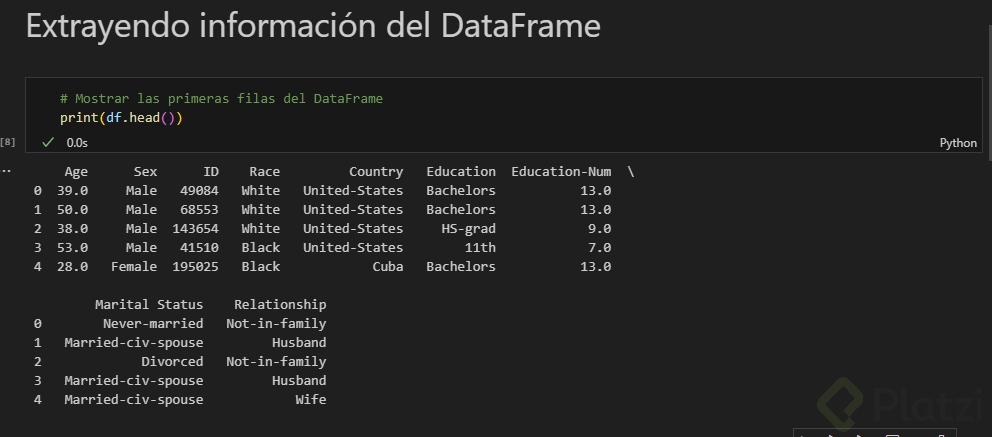The image size is (992, 437).
Task: Click the [8] execution count label
Action: pos(9,143)
